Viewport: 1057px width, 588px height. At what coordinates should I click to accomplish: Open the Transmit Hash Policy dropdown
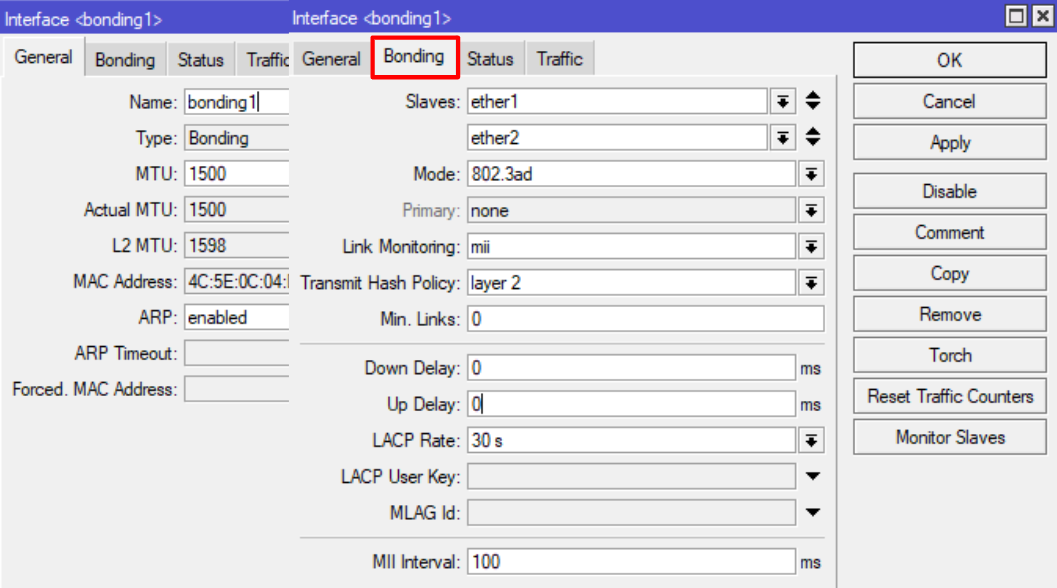pos(810,282)
